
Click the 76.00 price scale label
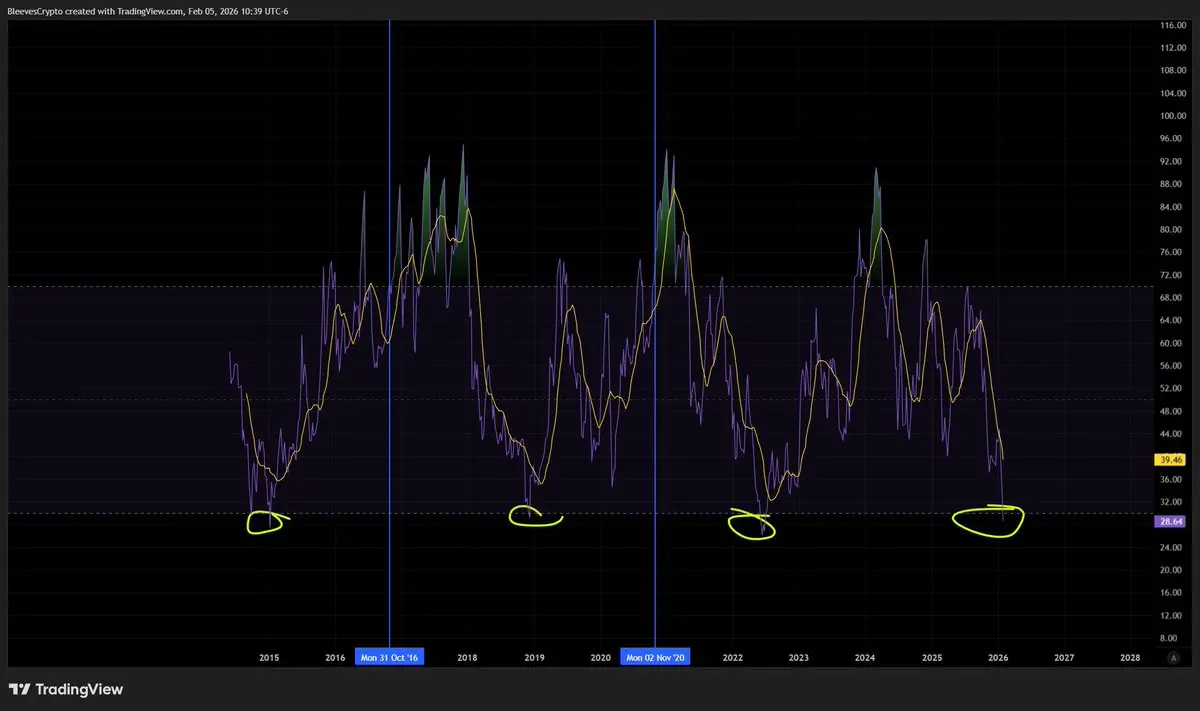pos(1172,252)
